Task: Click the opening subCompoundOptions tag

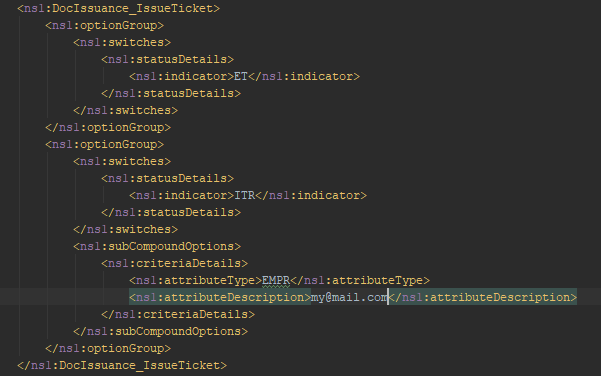Action: coord(157,246)
